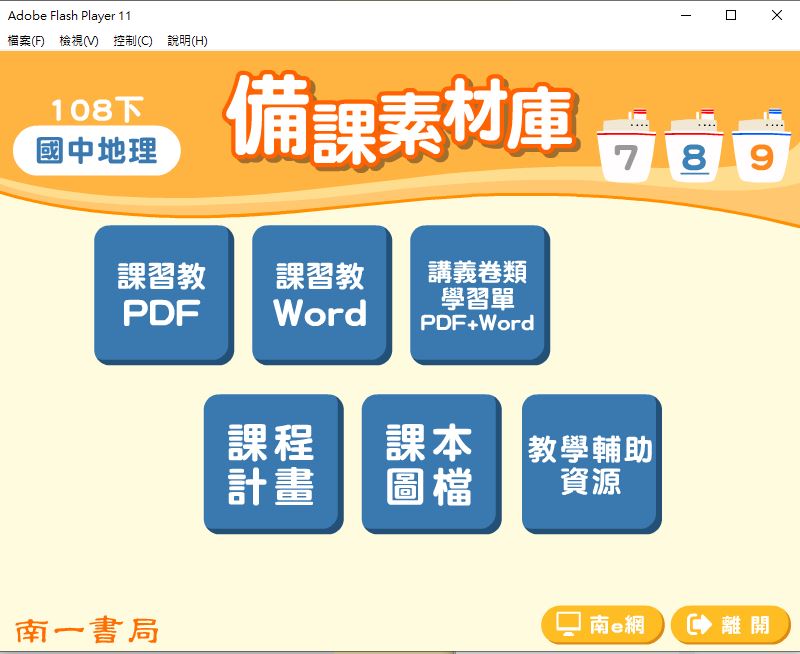Image resolution: width=800 pixels, height=654 pixels.
Task: Open the 檔案(F) menu
Action: [x=26, y=41]
